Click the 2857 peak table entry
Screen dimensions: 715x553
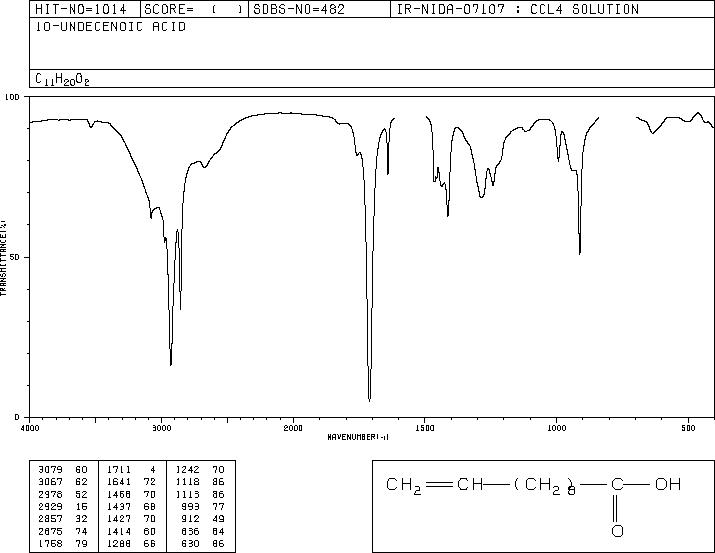[x=50, y=519]
